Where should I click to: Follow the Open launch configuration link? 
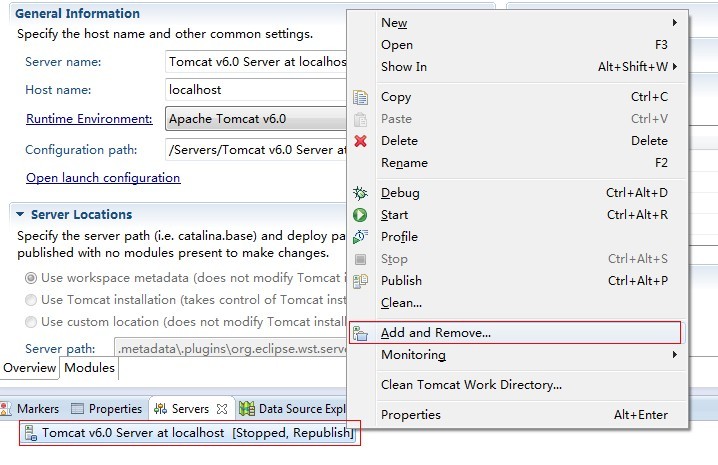pyautogui.click(x=103, y=178)
